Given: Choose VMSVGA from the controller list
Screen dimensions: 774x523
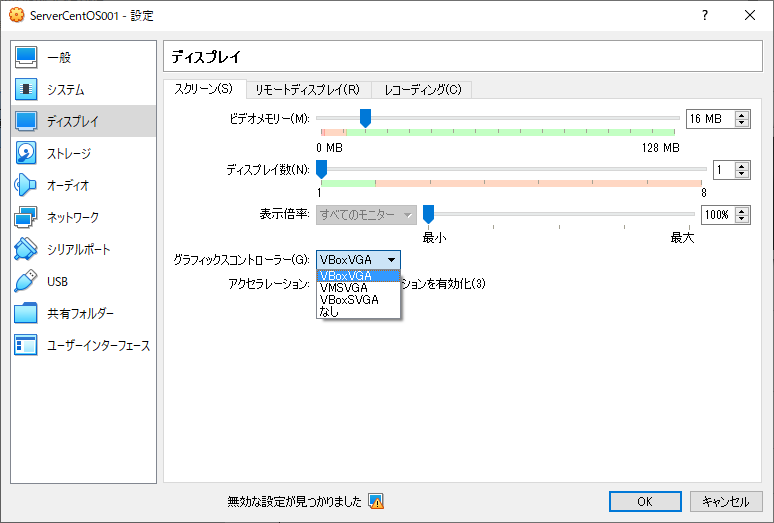Looking at the screenshot, I should click(358, 288).
